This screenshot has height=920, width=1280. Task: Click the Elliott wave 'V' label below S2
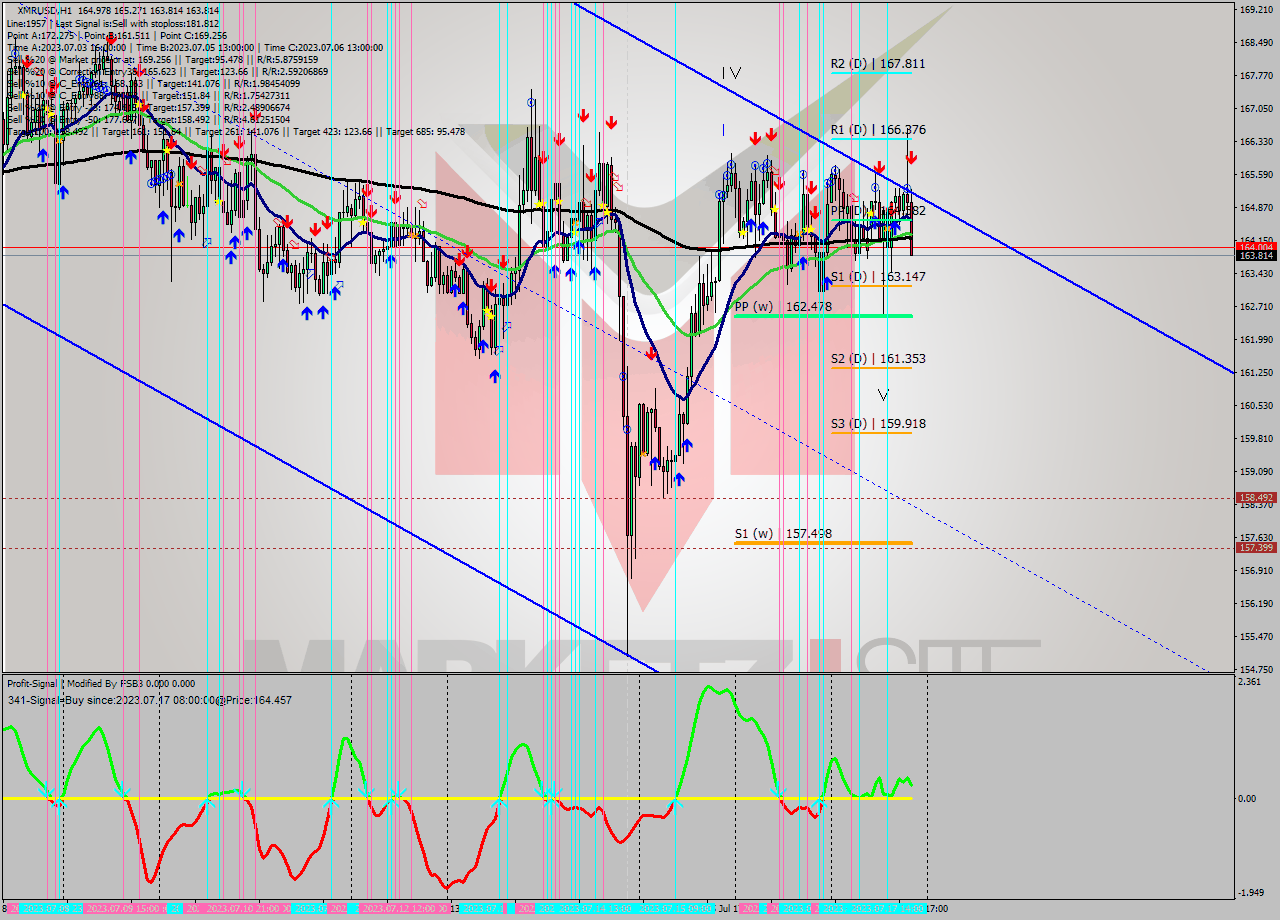coord(883,395)
